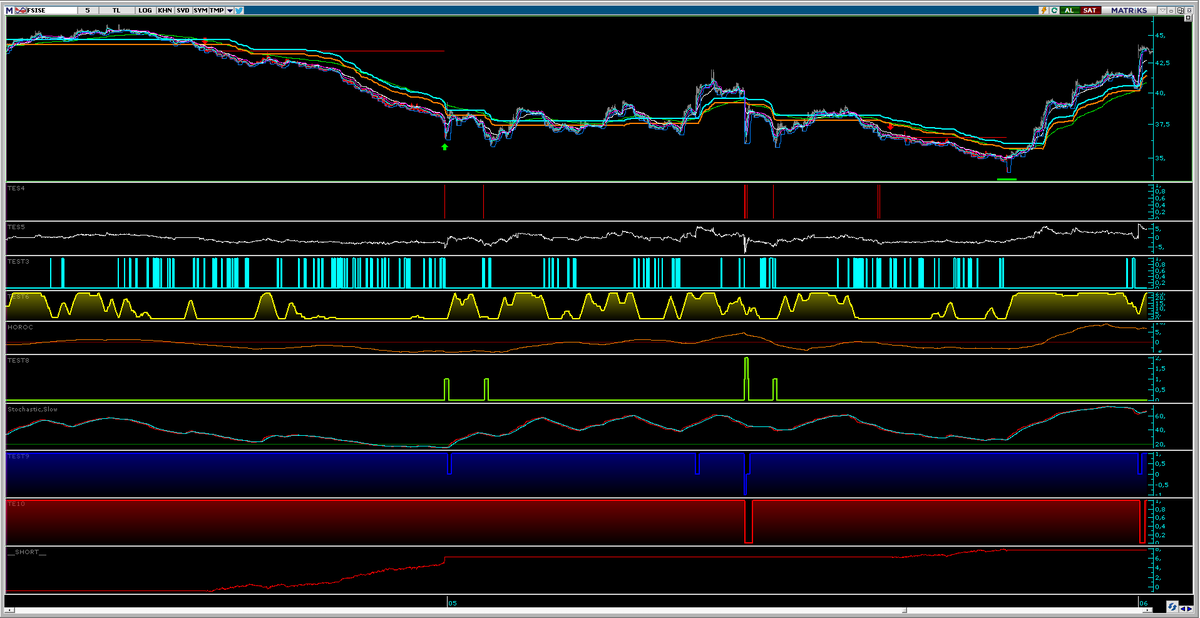Click the 05 date marker on time axis
Viewport: 1200px width, 618px height.
(452, 603)
